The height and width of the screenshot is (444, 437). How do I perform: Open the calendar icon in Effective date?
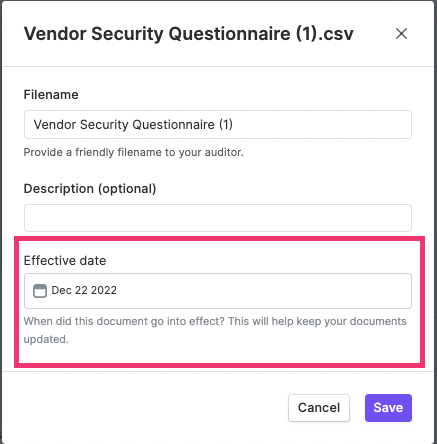point(40,291)
